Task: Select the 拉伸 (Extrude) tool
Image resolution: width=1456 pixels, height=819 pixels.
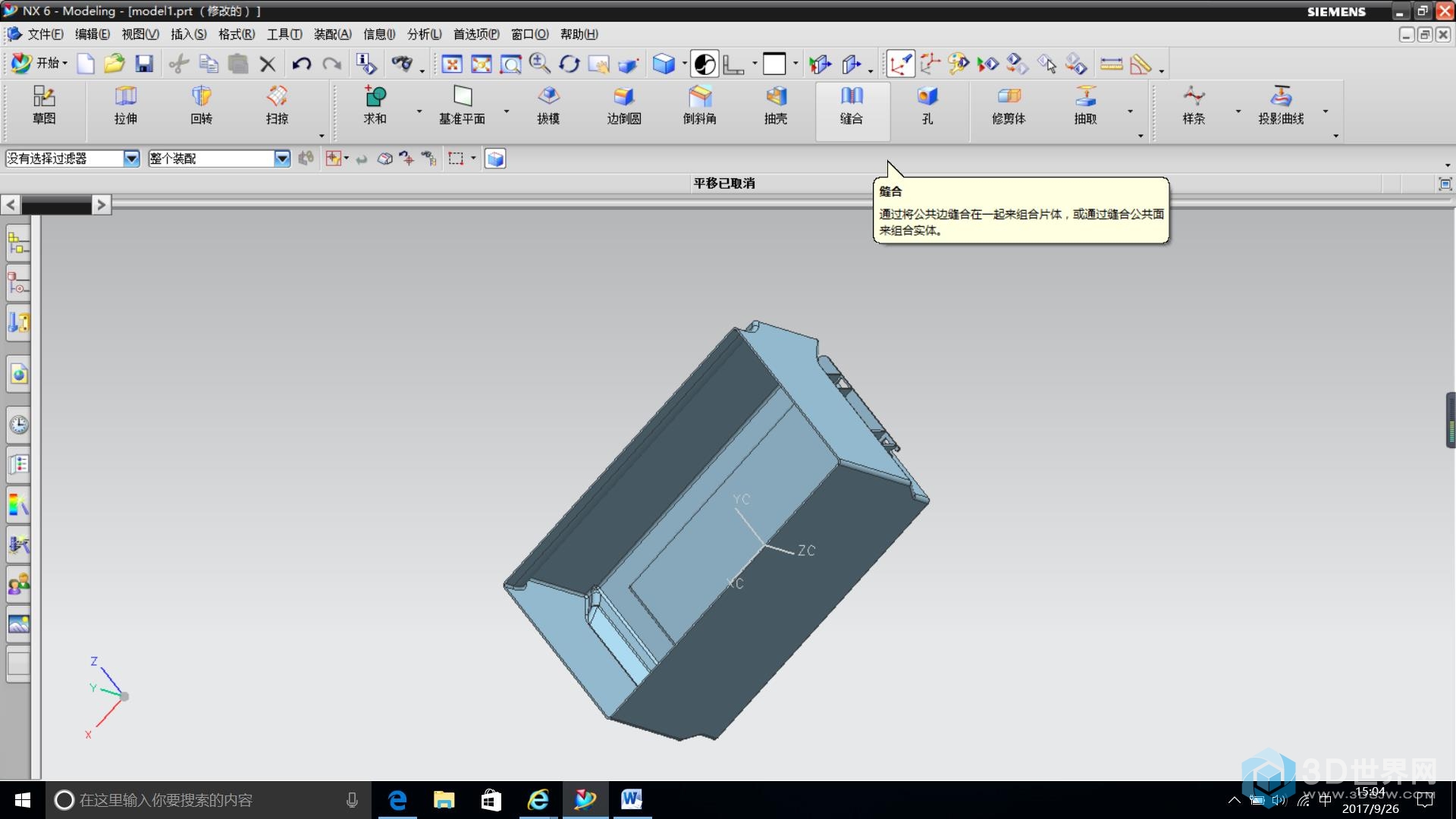Action: [x=126, y=105]
